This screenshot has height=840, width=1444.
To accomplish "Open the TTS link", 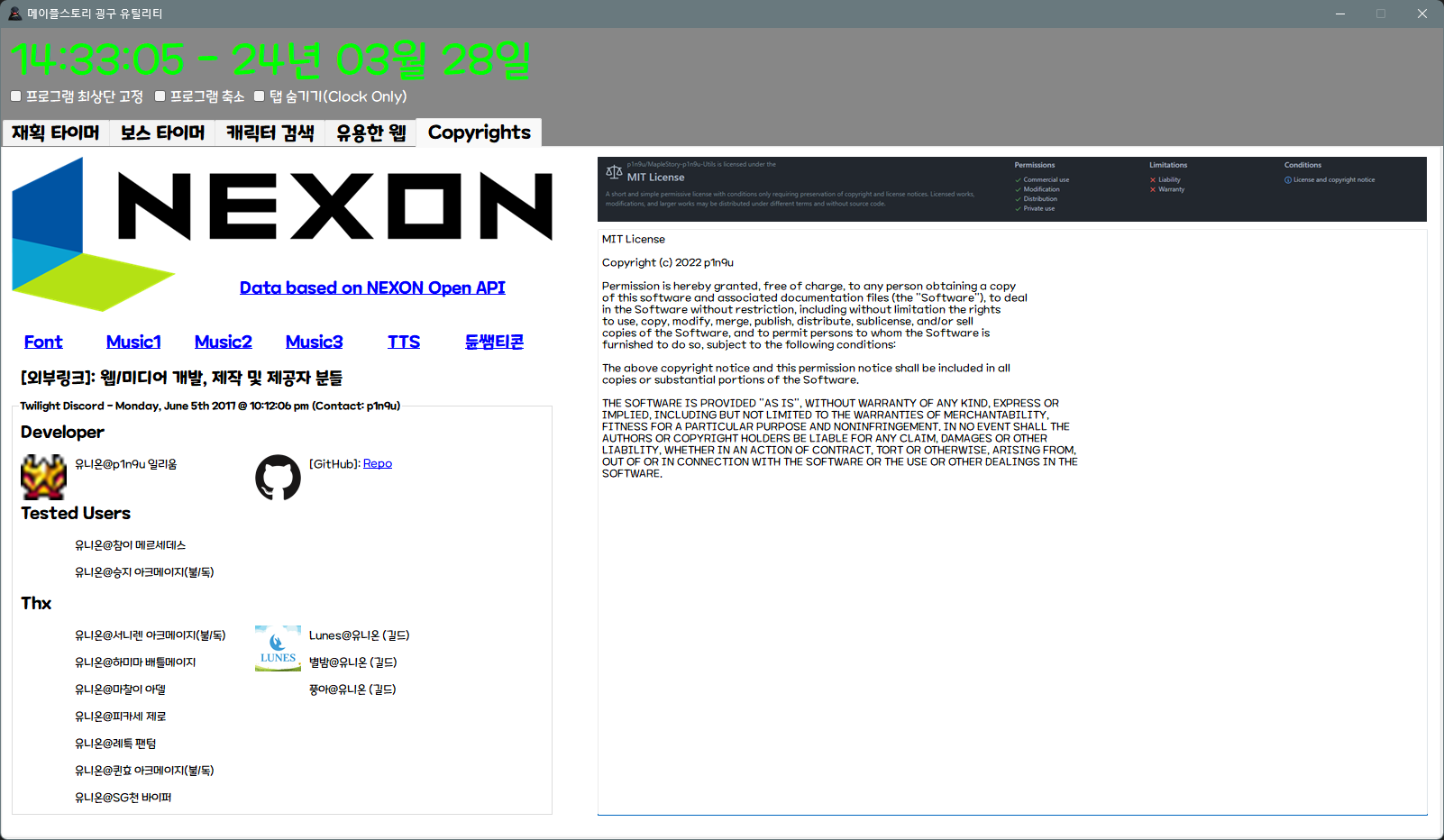I will (404, 342).
